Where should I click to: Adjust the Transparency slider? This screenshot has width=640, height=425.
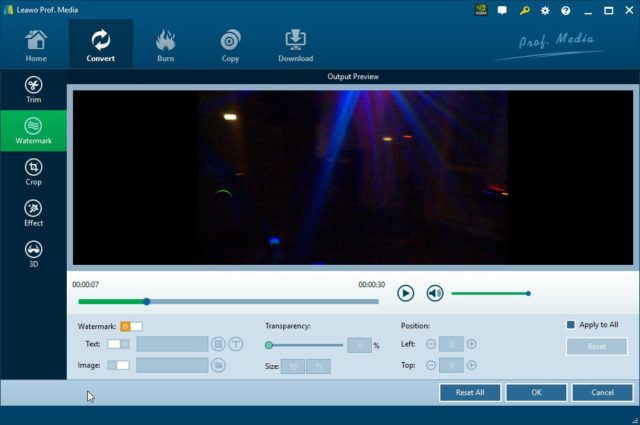(x=304, y=345)
